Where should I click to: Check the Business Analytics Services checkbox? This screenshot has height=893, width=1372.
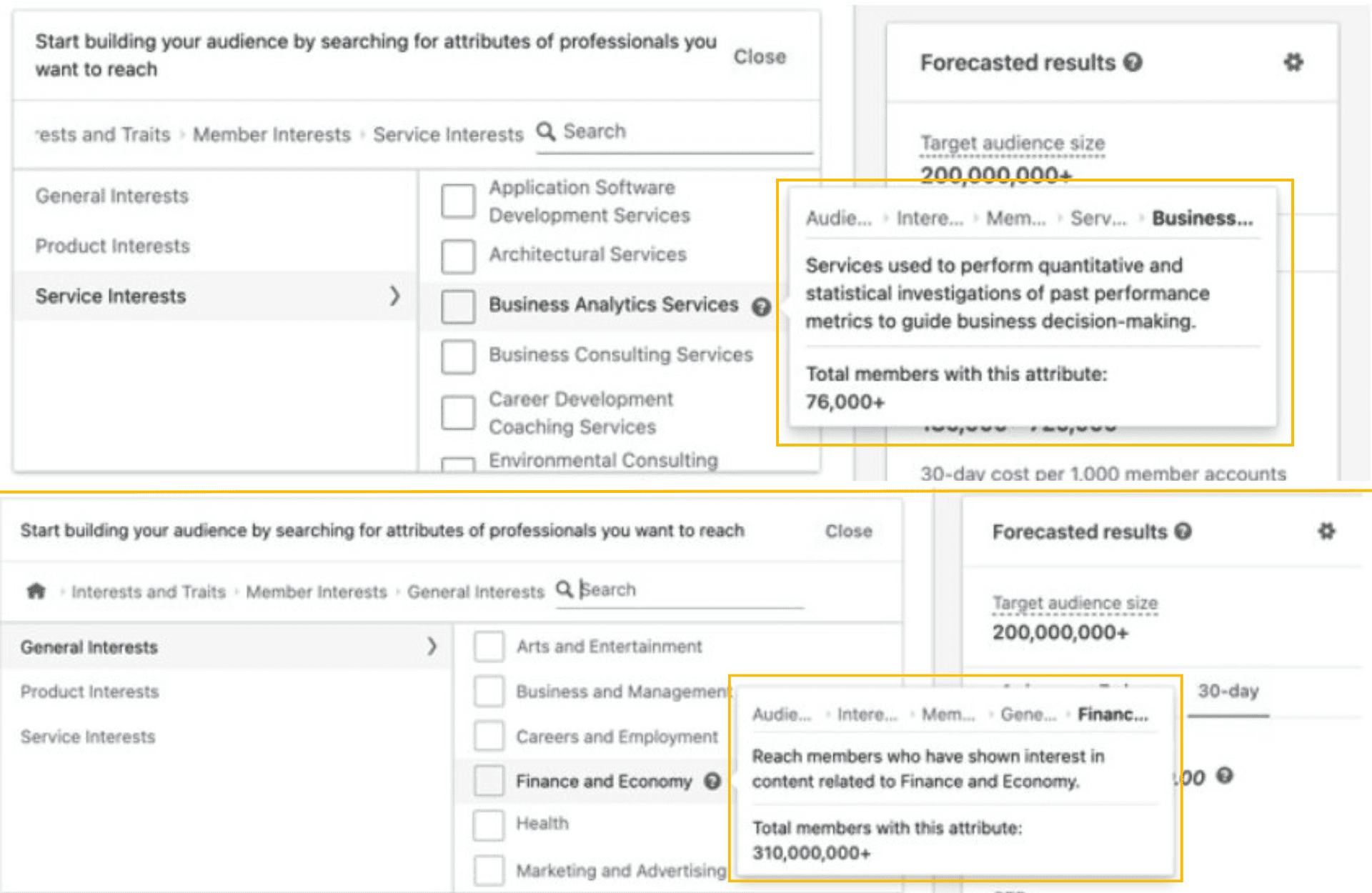(458, 306)
